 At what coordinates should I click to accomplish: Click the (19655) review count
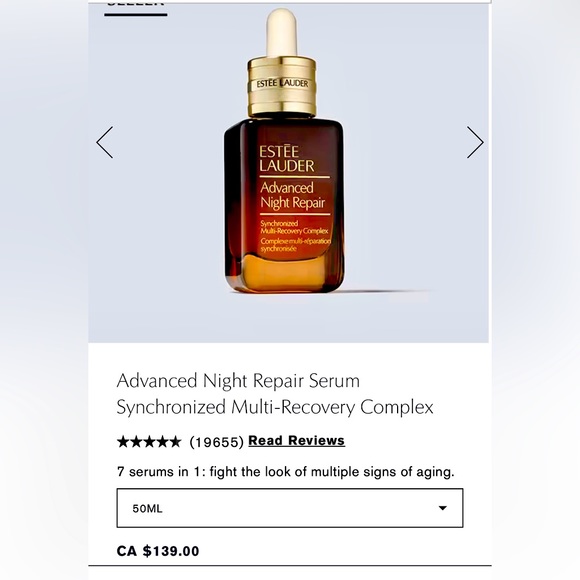216,442
